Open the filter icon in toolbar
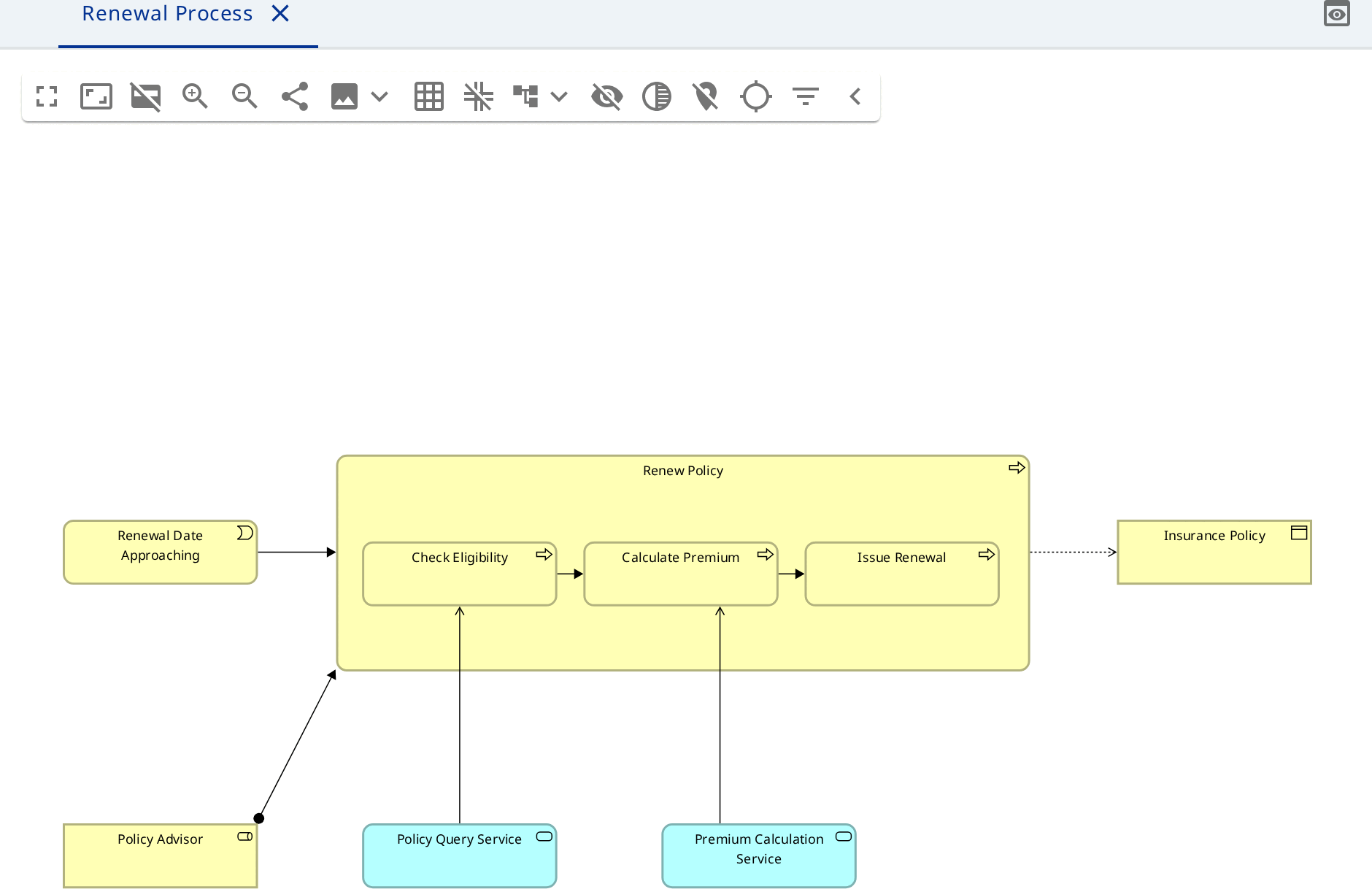 (x=806, y=96)
